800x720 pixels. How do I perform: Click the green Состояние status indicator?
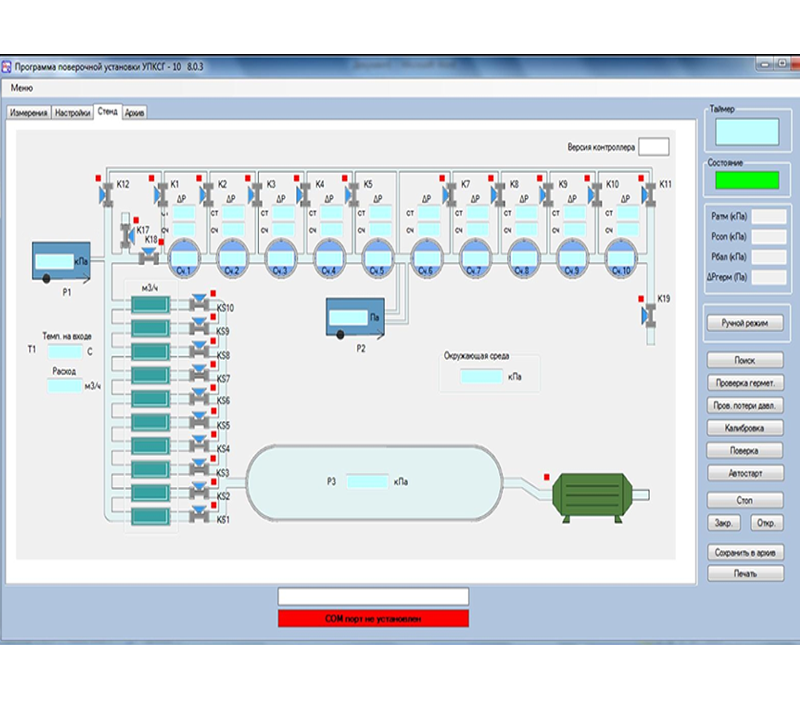pos(745,180)
